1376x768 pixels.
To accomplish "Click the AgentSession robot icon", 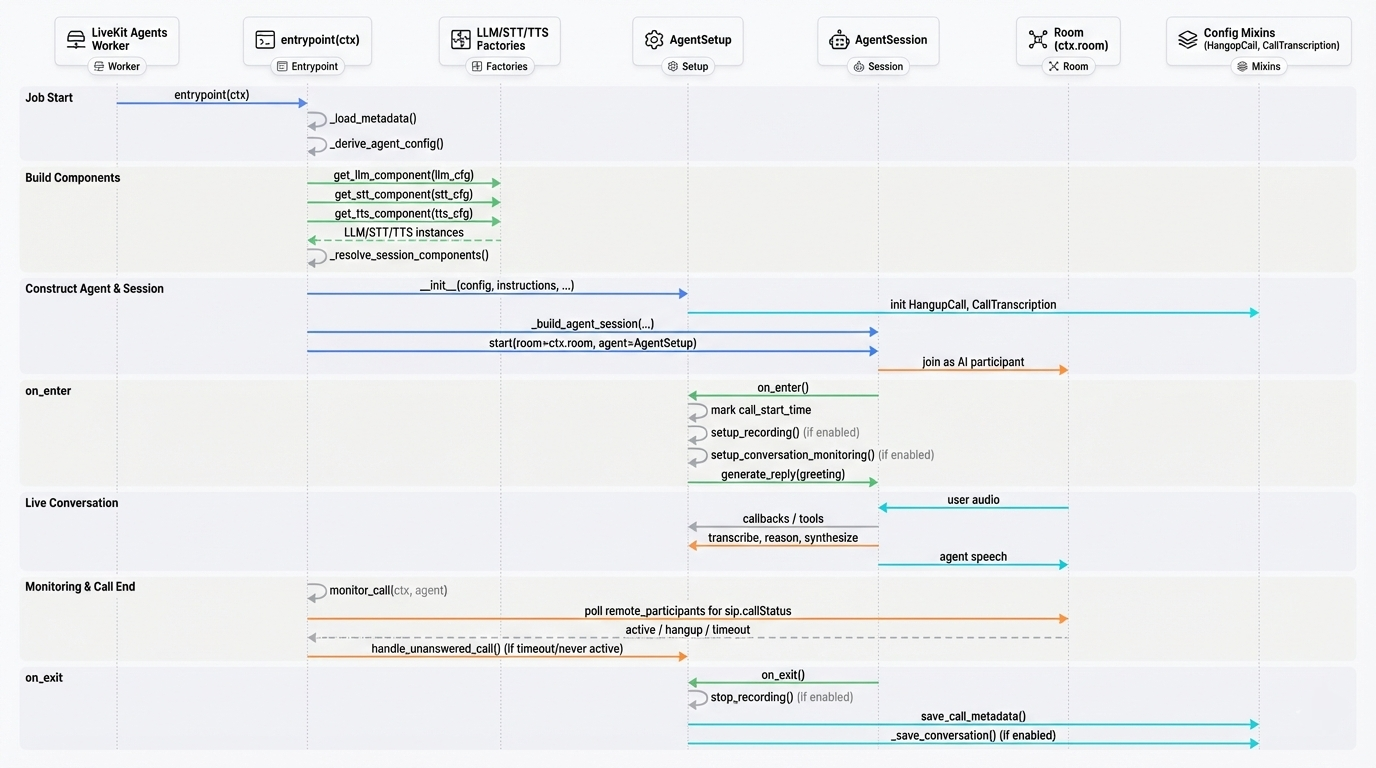I will coord(839,40).
